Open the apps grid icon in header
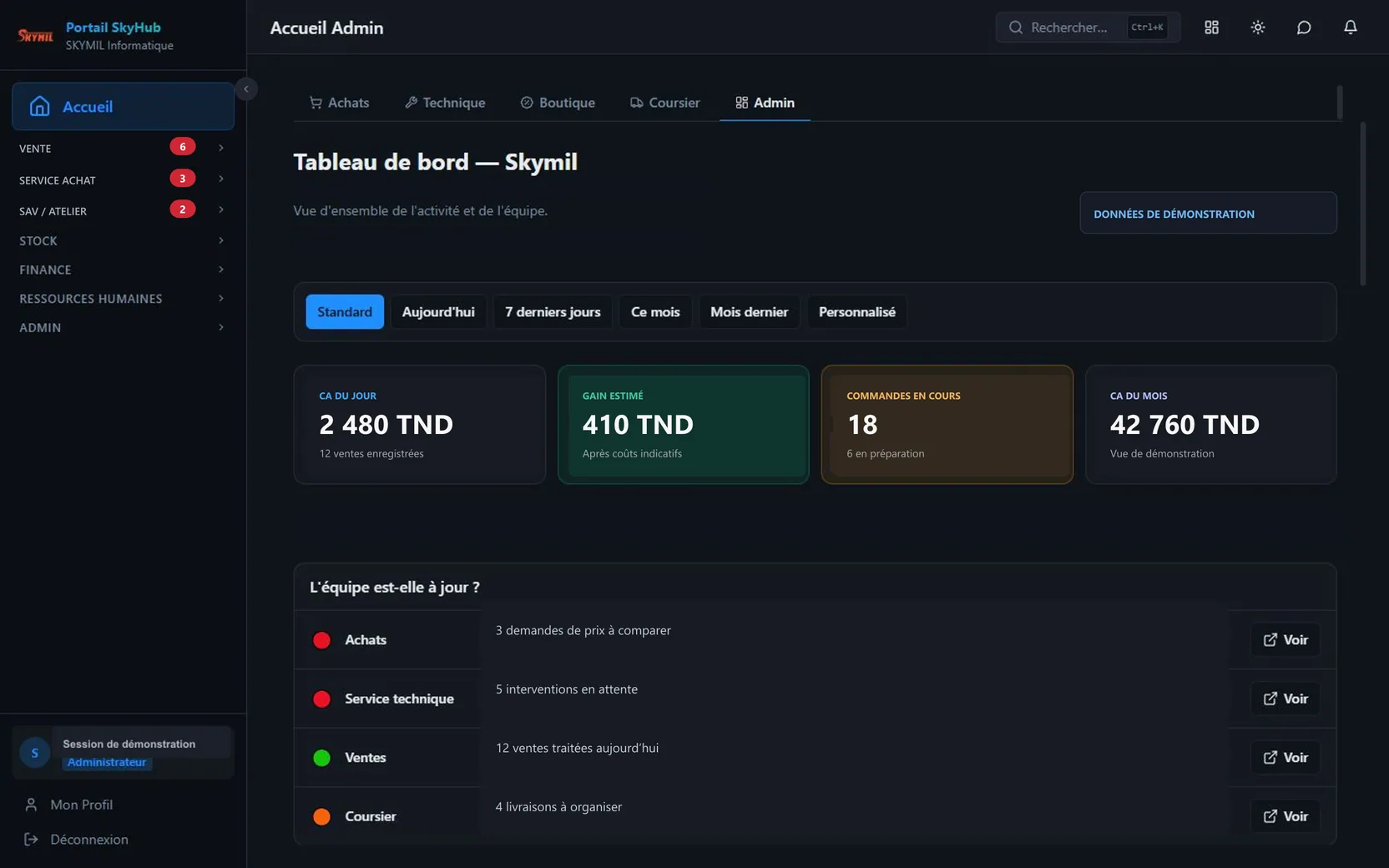This screenshot has width=1389, height=868. point(1211,28)
